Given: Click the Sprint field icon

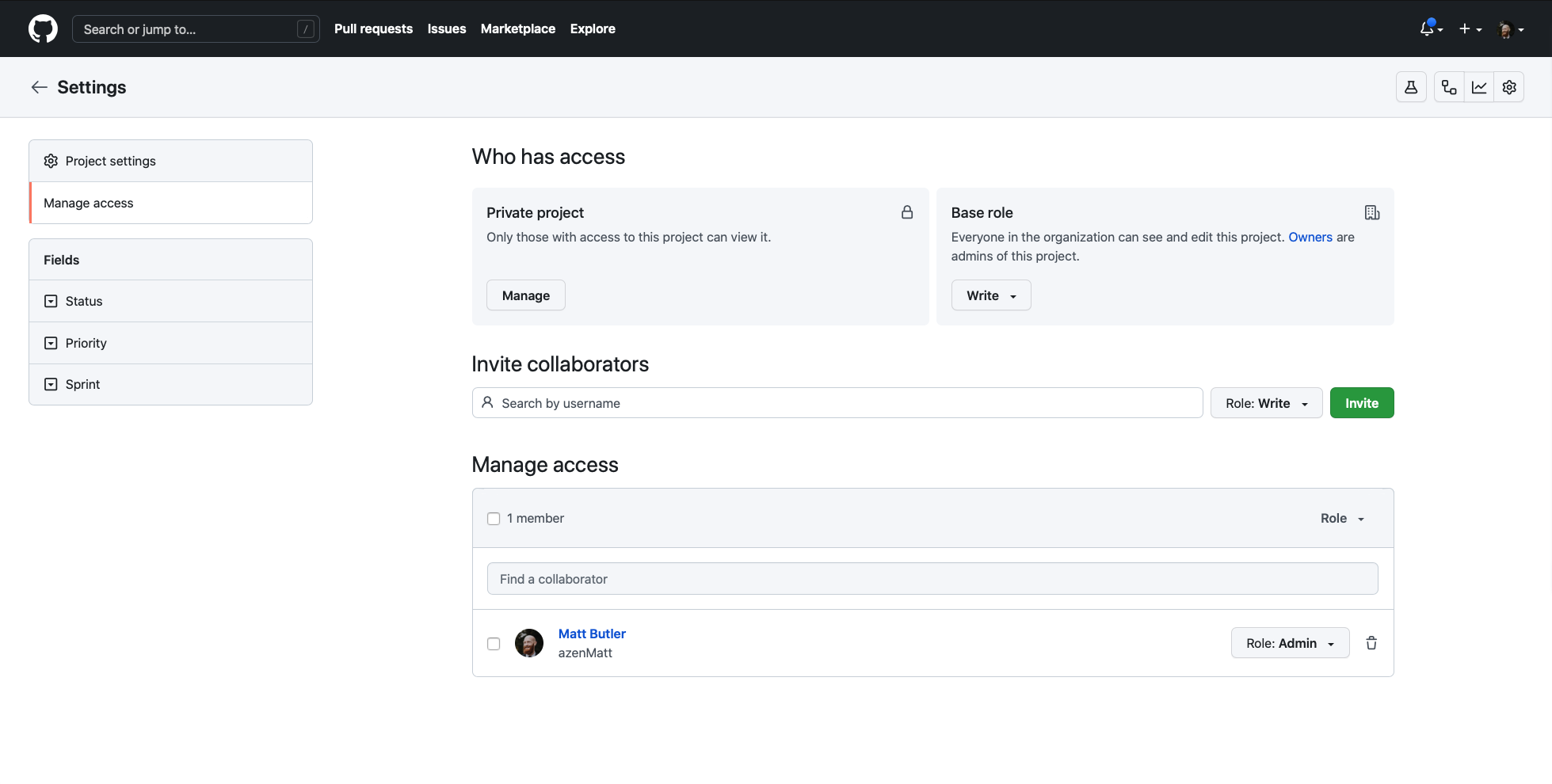Looking at the screenshot, I should (x=51, y=384).
